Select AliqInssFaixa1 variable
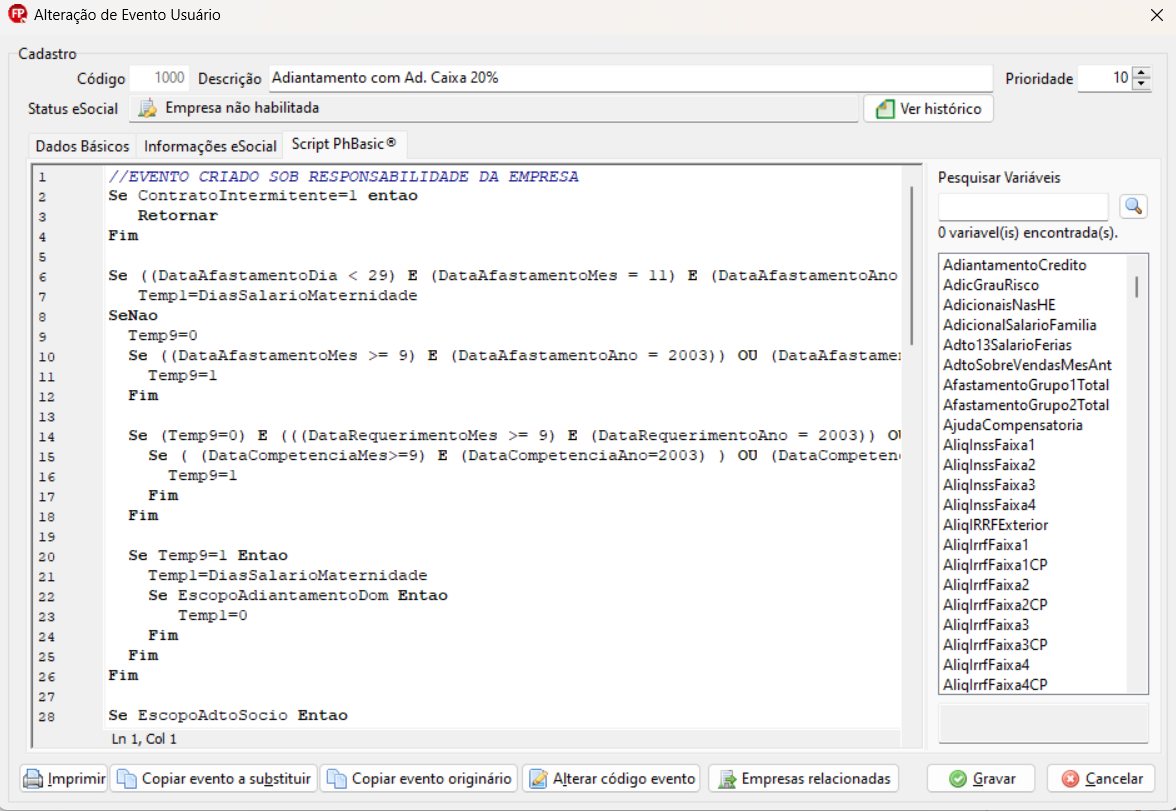Viewport: 1176px width, 811px height. (988, 445)
